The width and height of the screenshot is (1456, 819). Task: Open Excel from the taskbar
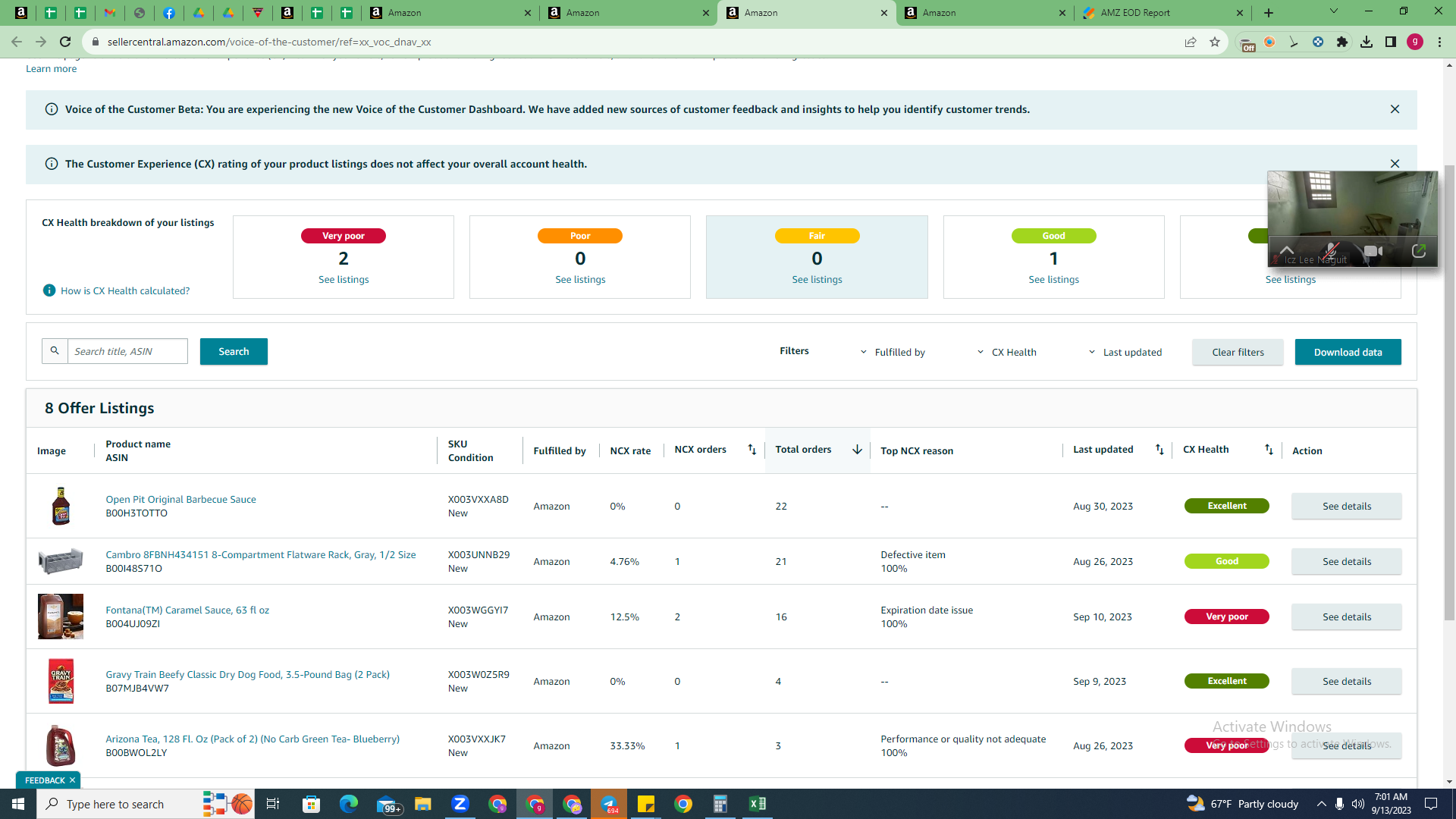[758, 804]
